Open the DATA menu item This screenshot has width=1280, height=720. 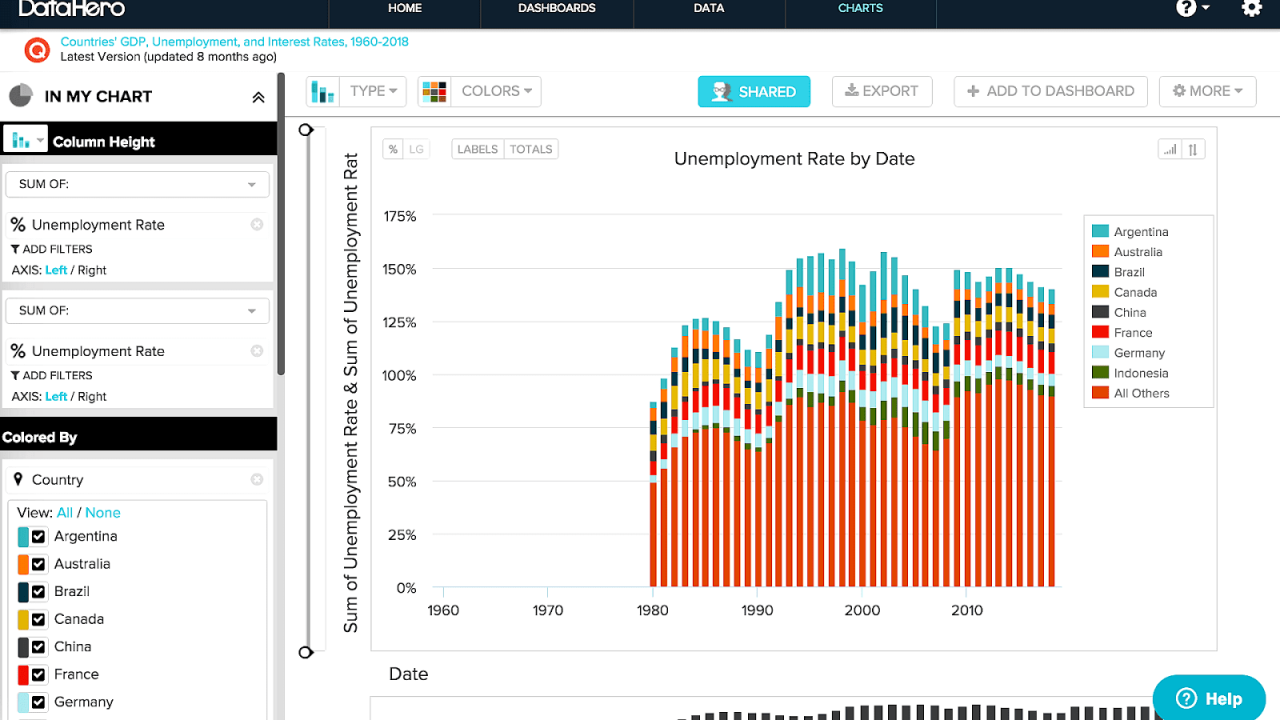click(708, 8)
